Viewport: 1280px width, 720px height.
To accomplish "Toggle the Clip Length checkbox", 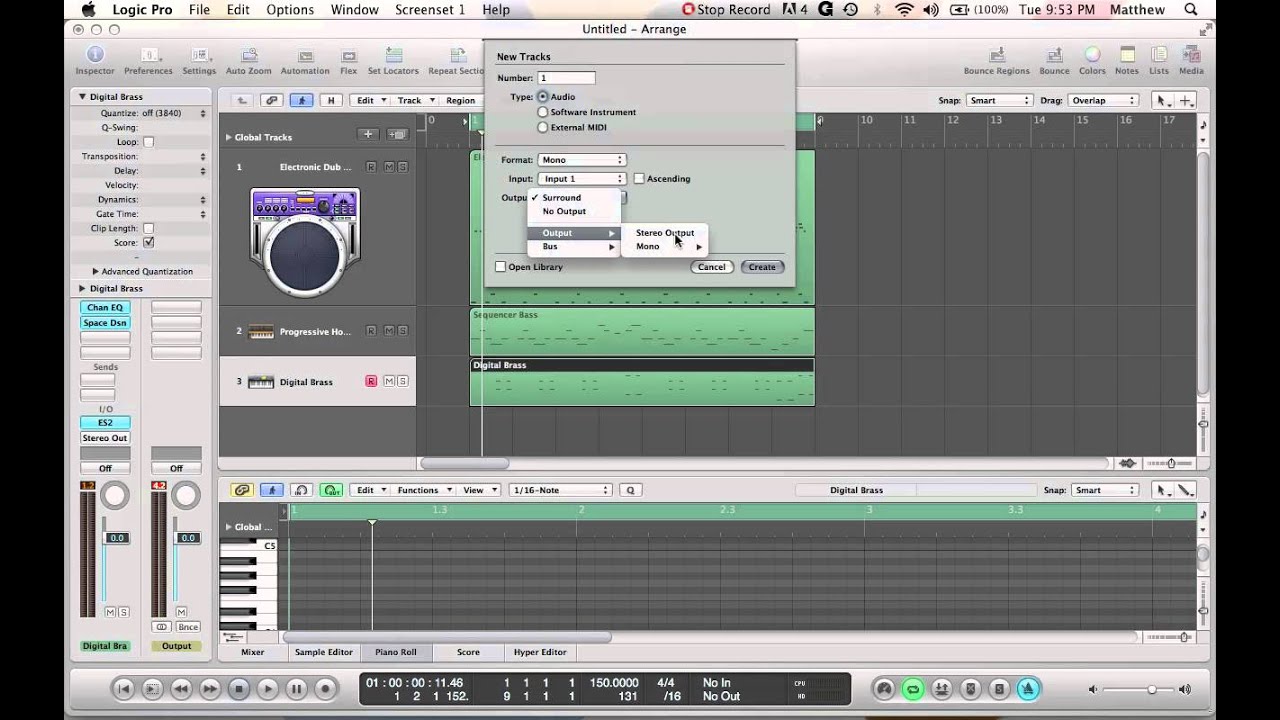I will (148, 228).
